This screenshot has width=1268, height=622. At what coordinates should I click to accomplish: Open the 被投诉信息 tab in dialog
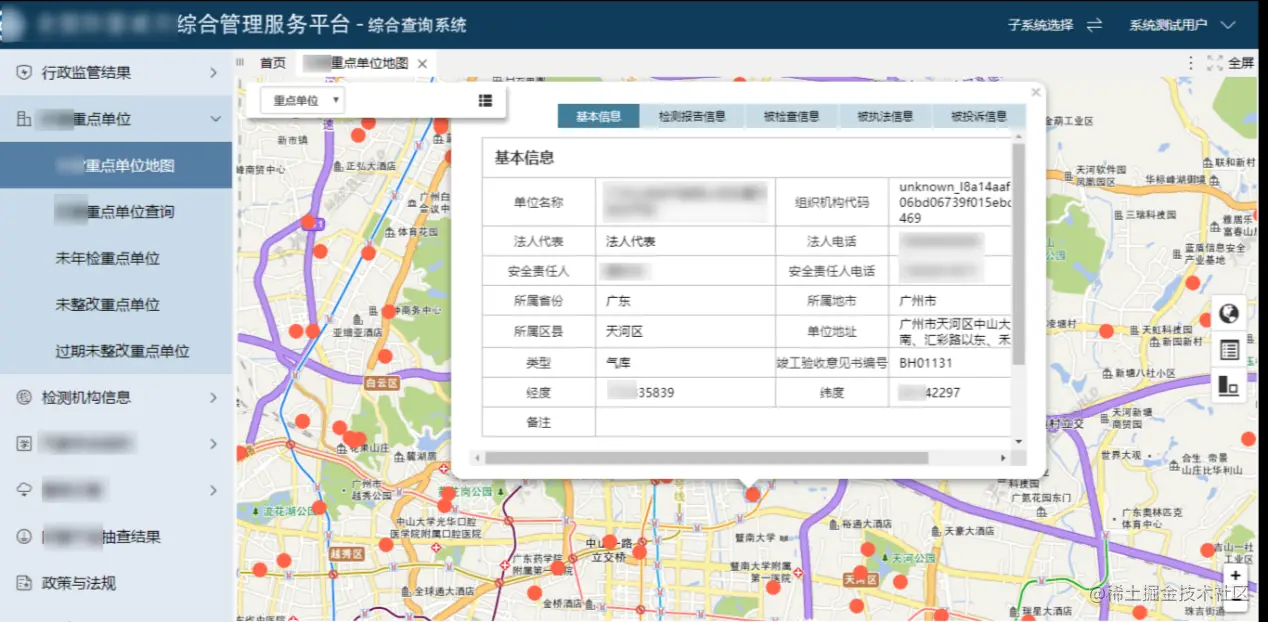977,115
